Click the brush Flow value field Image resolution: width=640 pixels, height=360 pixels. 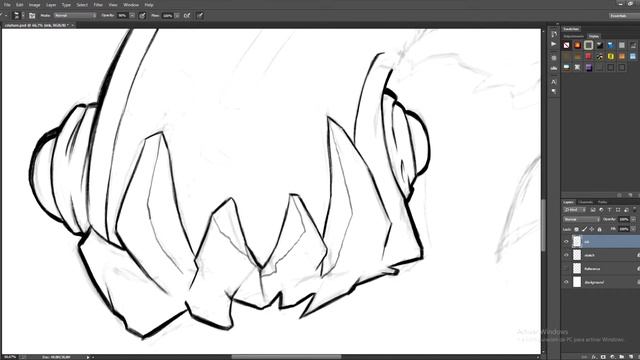click(167, 16)
